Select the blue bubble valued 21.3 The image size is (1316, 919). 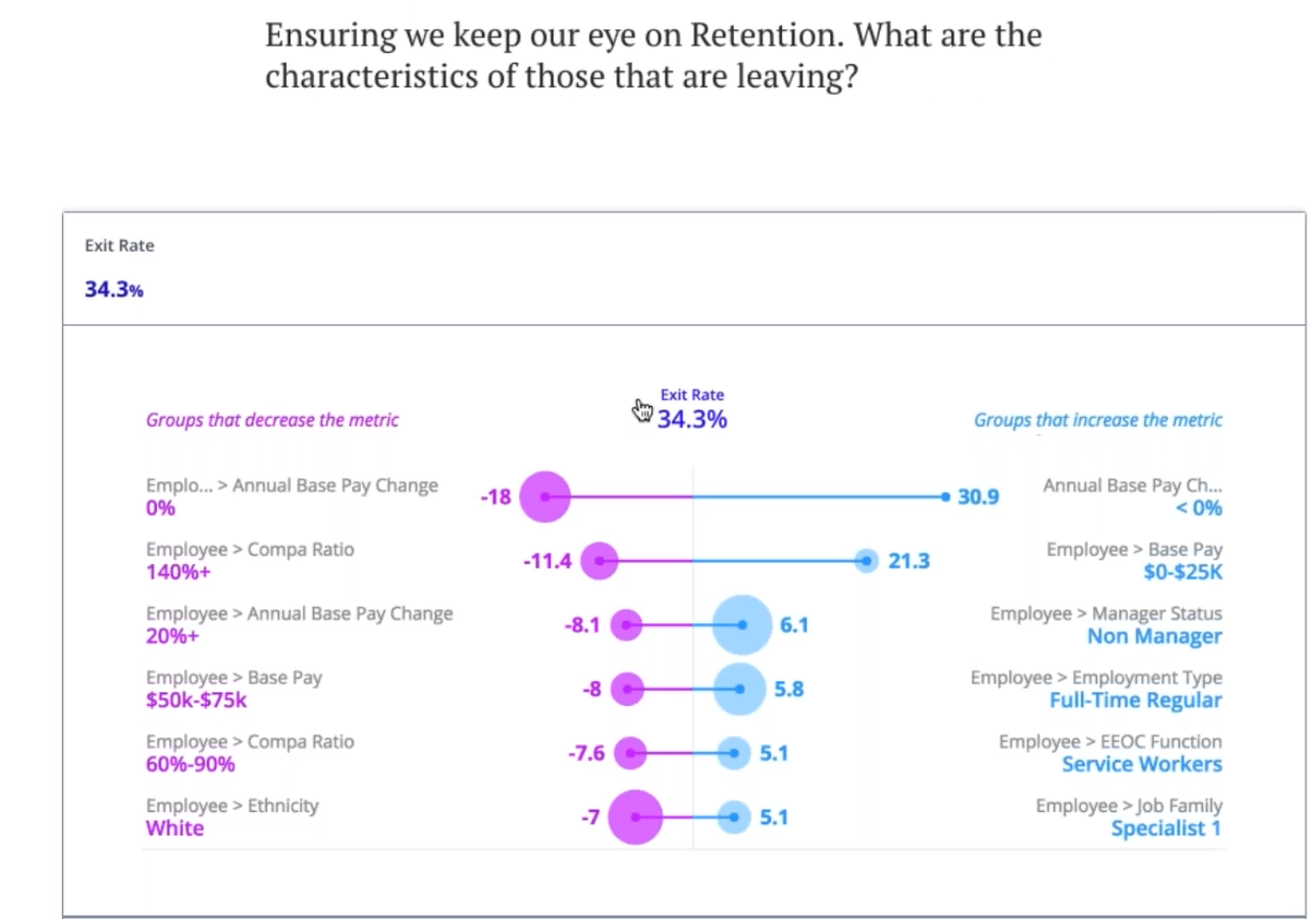866,561
